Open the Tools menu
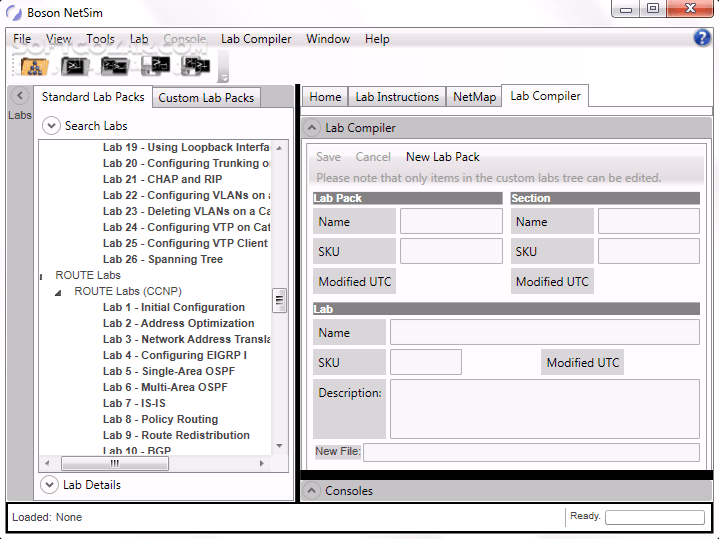 click(x=100, y=39)
